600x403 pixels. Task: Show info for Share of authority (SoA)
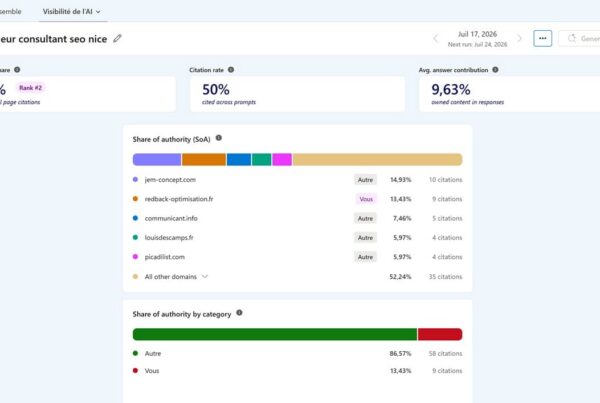(218, 138)
